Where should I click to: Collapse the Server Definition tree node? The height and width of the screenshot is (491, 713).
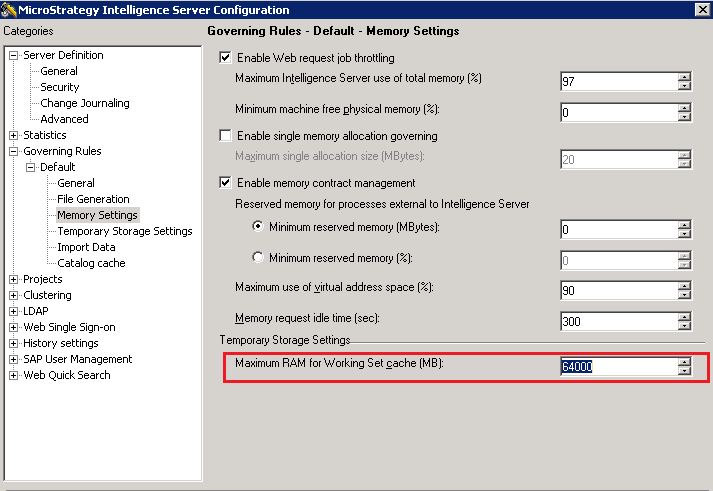pyautogui.click(x=13, y=55)
